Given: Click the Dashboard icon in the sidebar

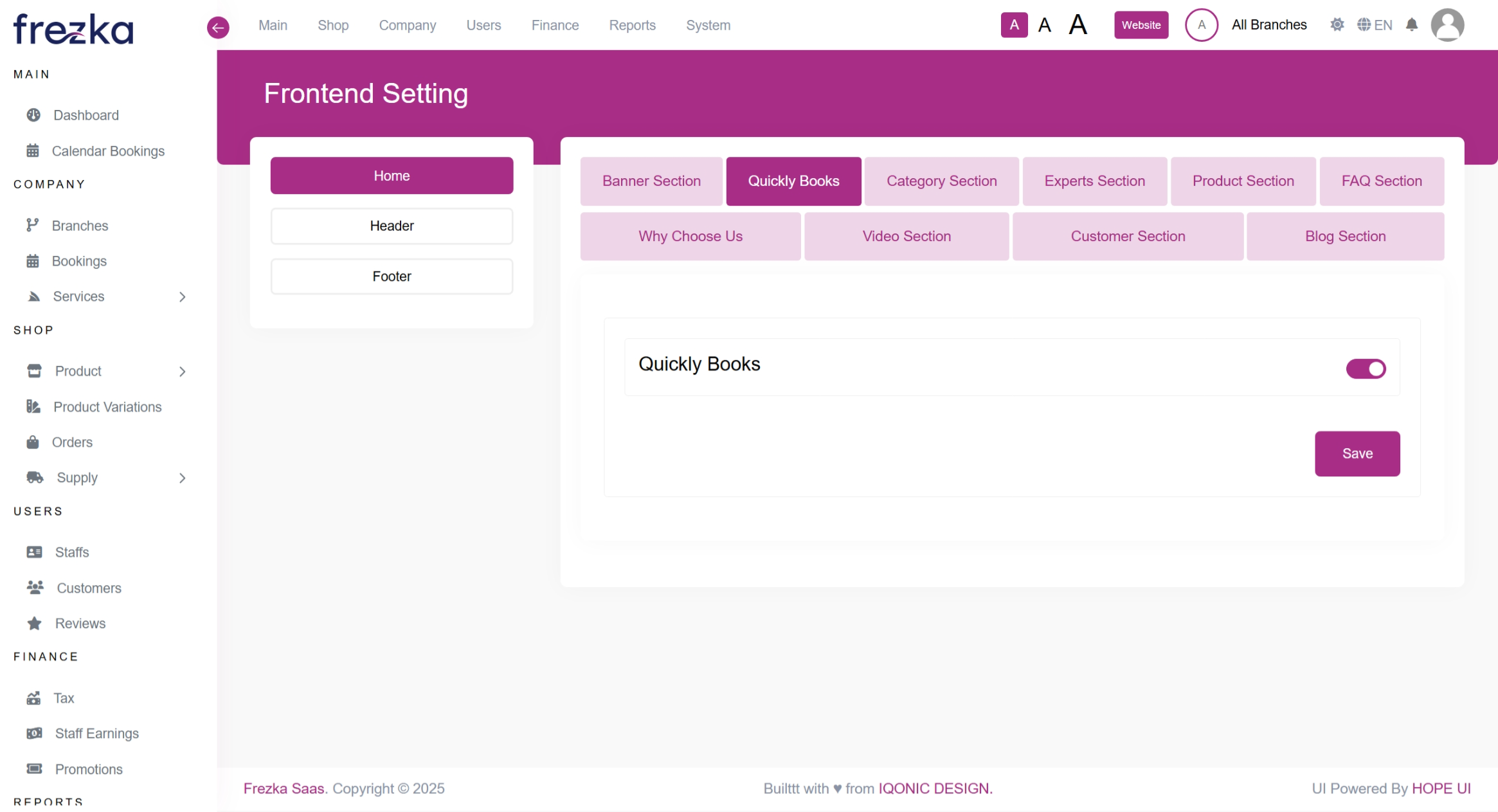Looking at the screenshot, I should (x=33, y=115).
